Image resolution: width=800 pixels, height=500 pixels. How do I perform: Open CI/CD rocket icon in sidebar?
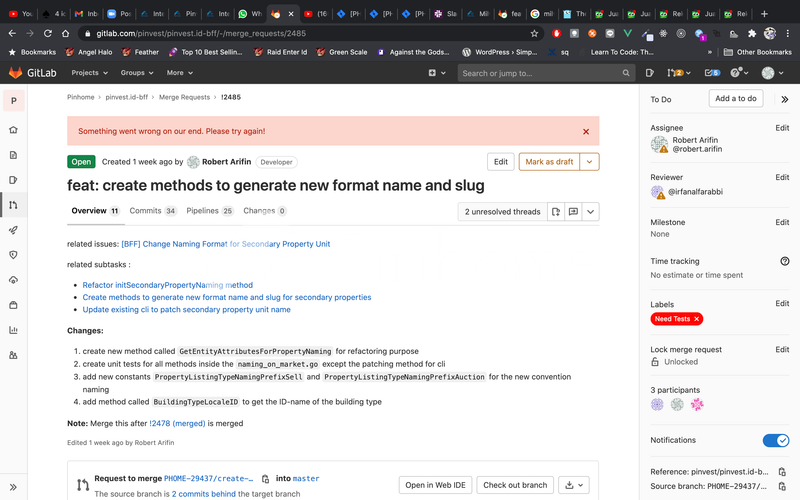(x=13, y=230)
